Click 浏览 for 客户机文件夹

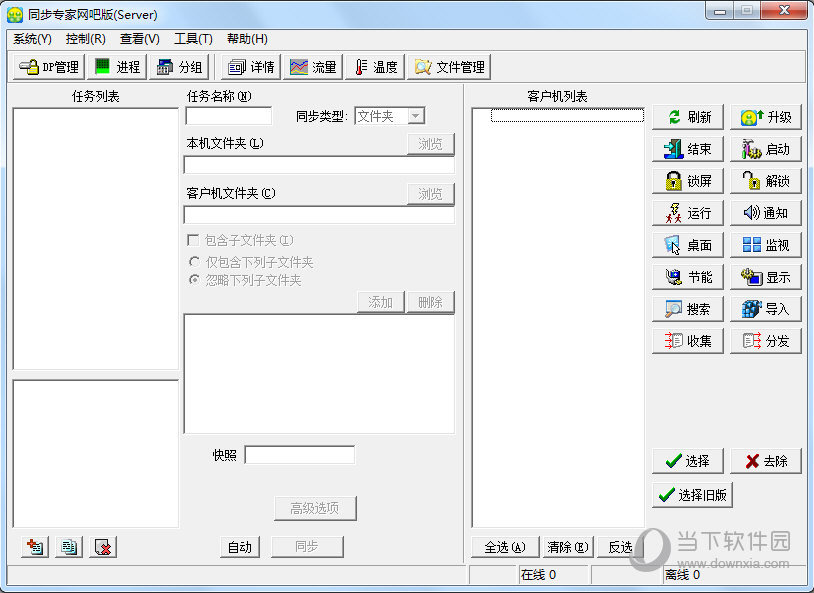coord(430,194)
